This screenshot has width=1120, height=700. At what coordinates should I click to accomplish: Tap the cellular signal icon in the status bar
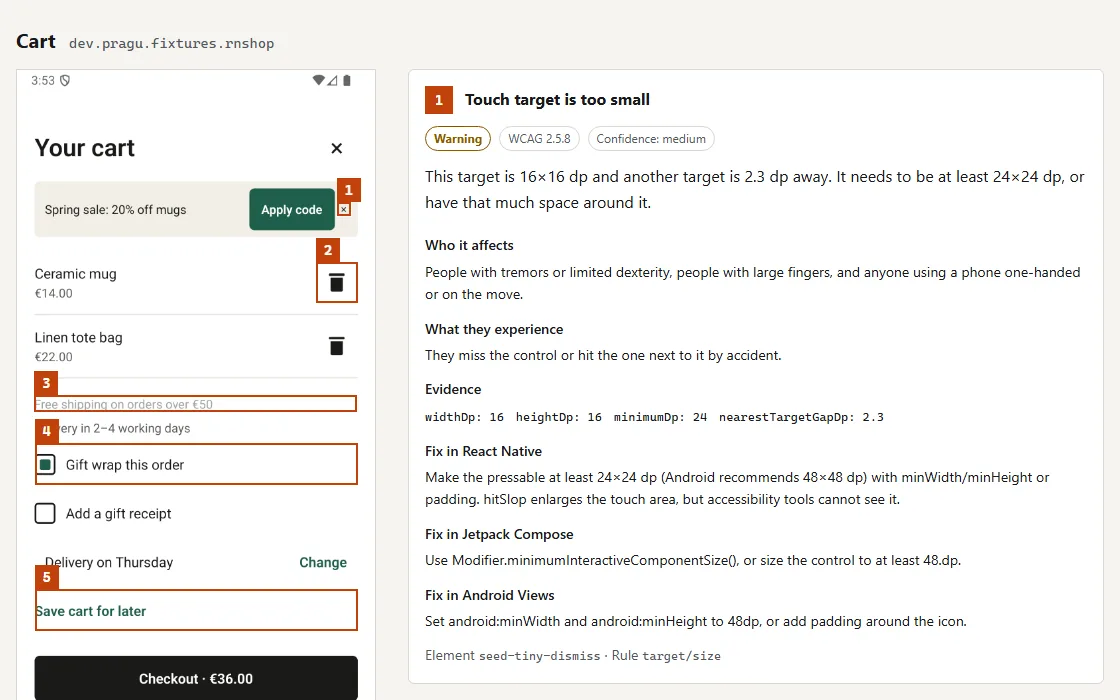point(332,80)
